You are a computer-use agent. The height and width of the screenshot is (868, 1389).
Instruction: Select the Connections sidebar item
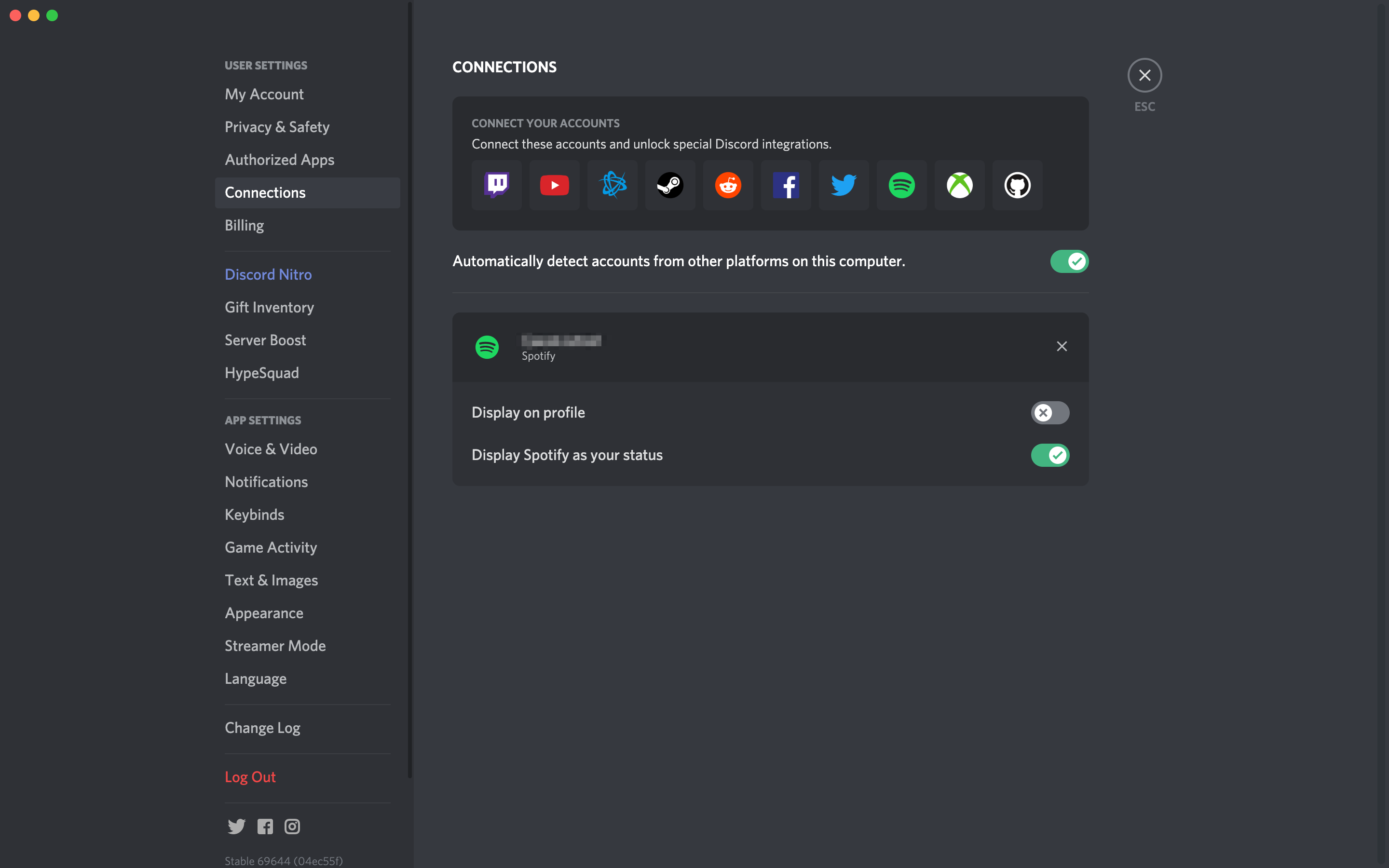point(307,192)
